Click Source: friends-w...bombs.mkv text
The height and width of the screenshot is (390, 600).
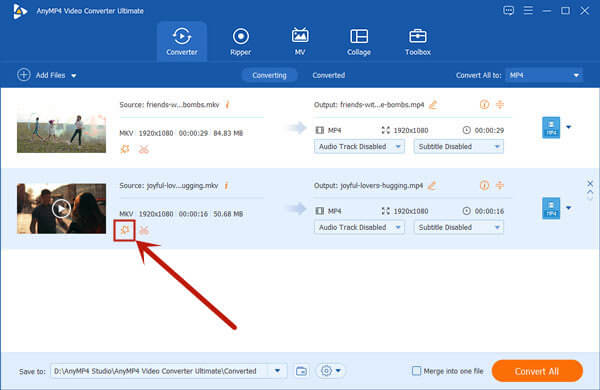pyautogui.click(x=170, y=104)
